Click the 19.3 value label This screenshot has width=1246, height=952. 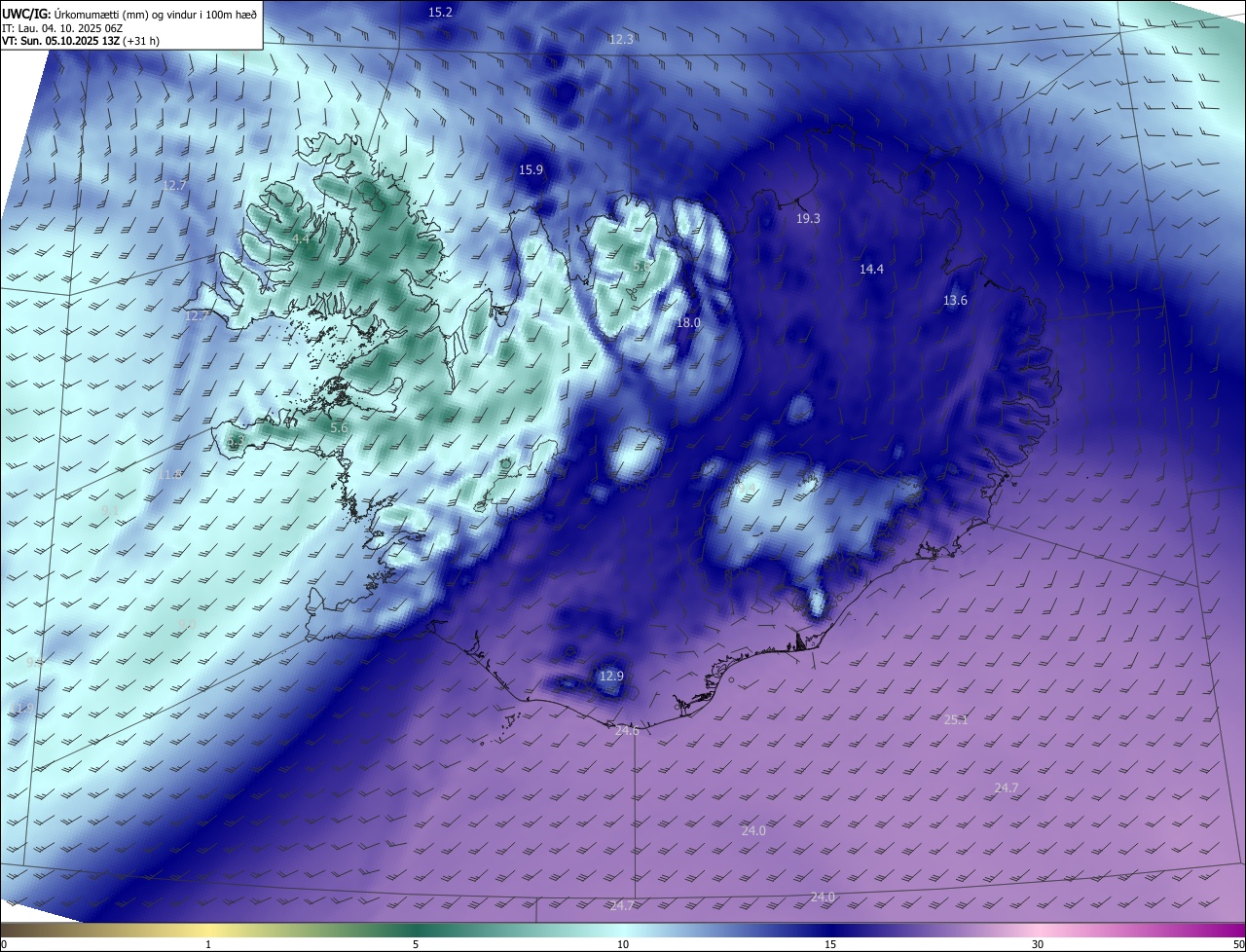[808, 219]
